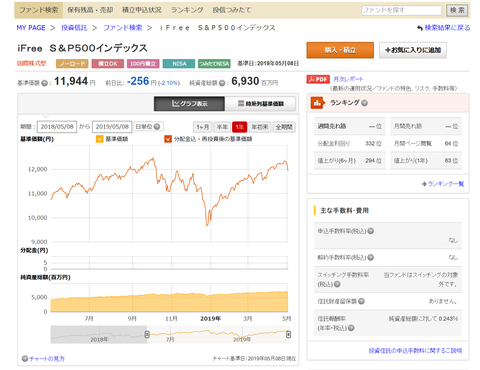This screenshot has height=370, width=480.
Task: Select the 年初来 period button
Action: point(260,127)
